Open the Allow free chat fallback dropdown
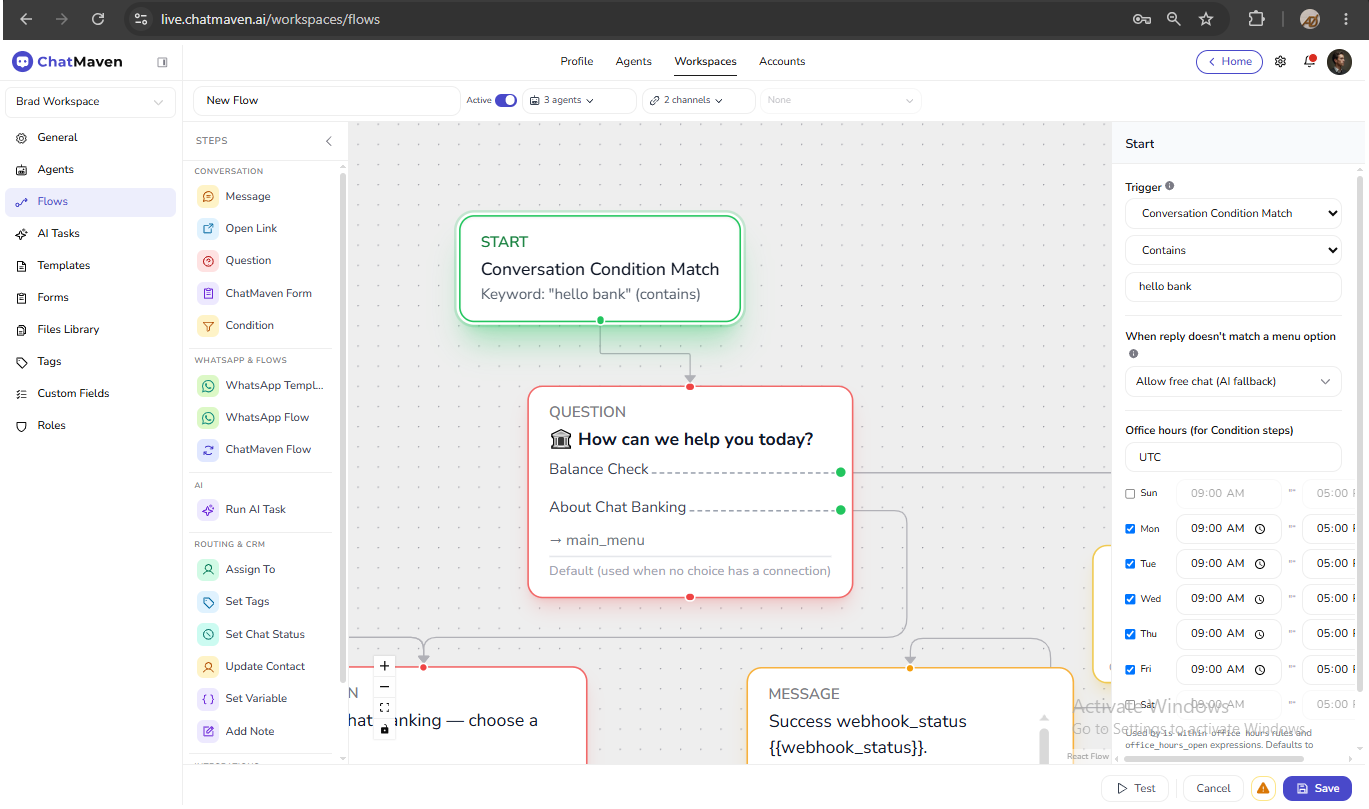This screenshot has height=809, width=1369. pyautogui.click(x=1233, y=382)
